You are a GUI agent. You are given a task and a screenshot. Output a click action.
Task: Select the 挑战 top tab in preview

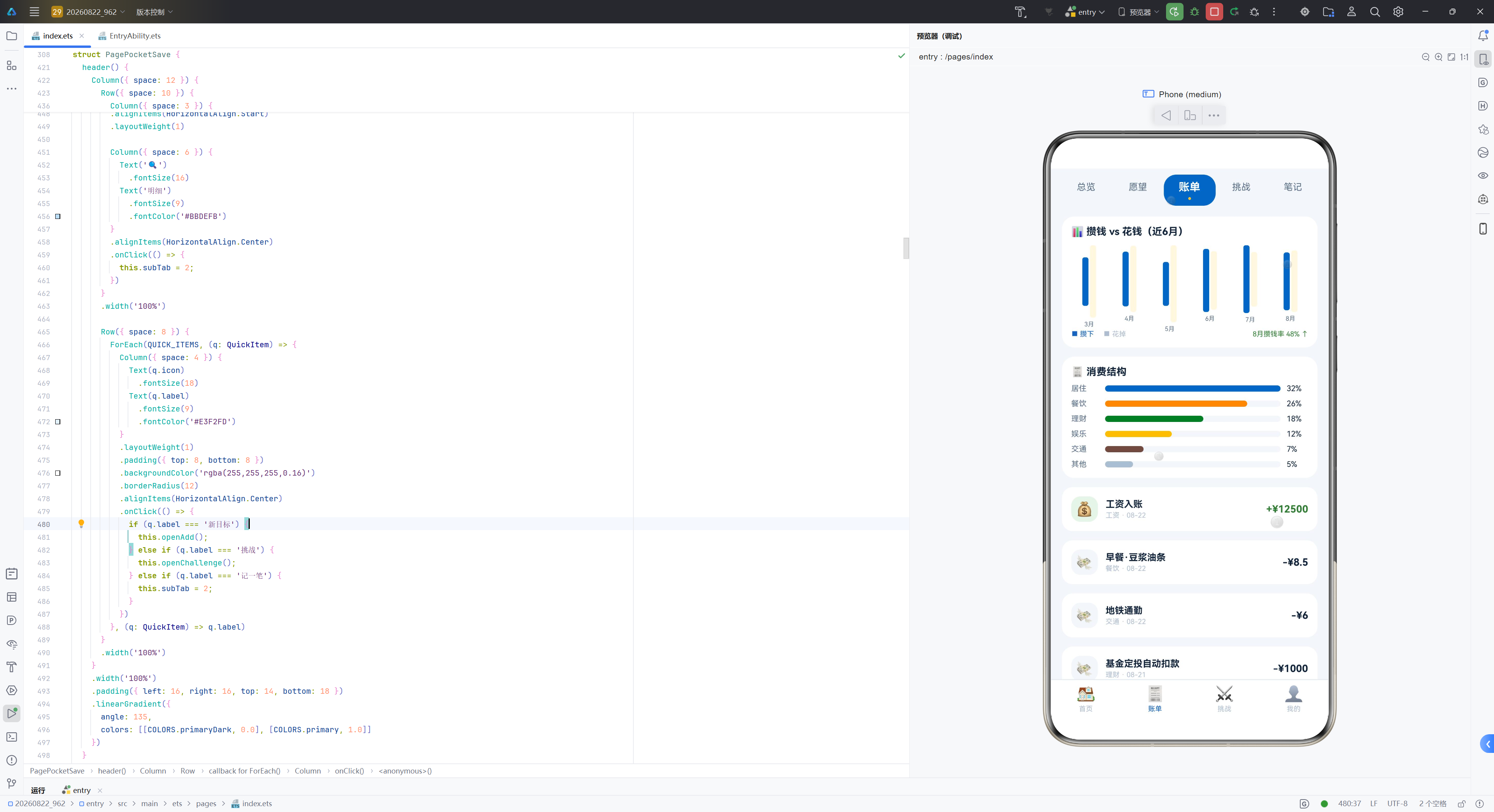click(x=1241, y=187)
